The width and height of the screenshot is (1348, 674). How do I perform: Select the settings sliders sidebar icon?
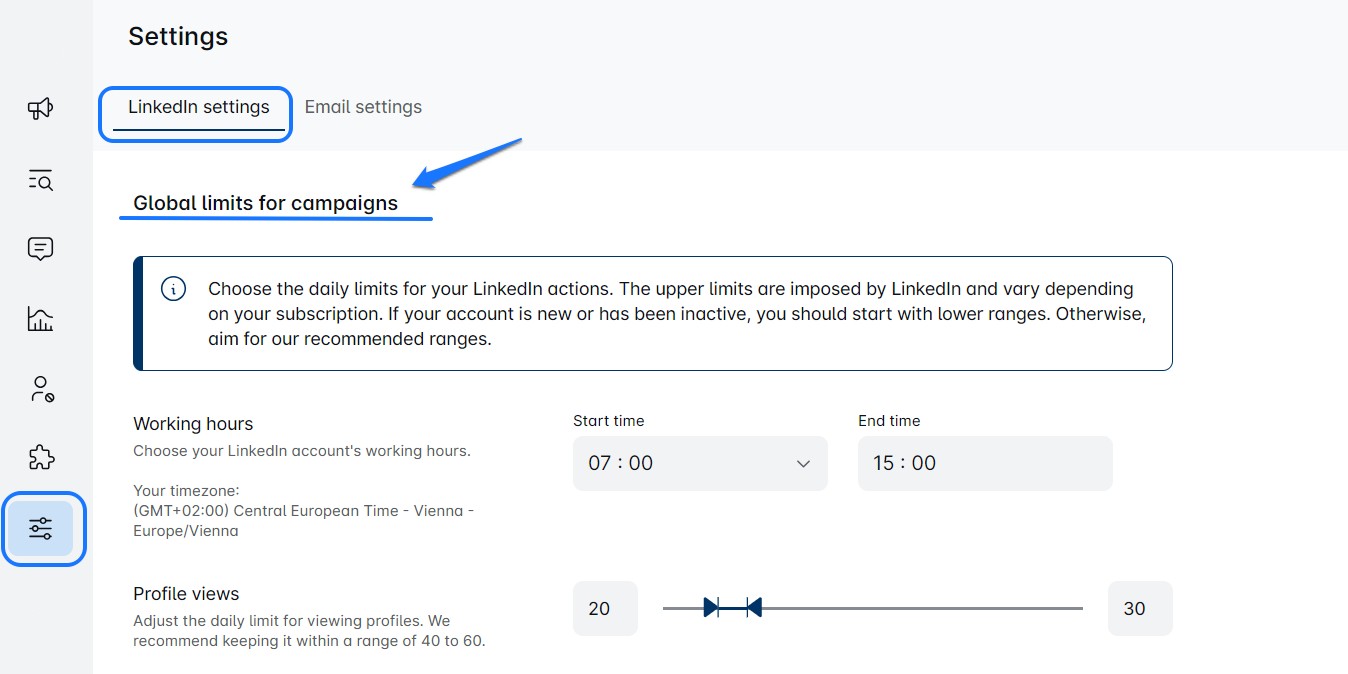point(41,528)
